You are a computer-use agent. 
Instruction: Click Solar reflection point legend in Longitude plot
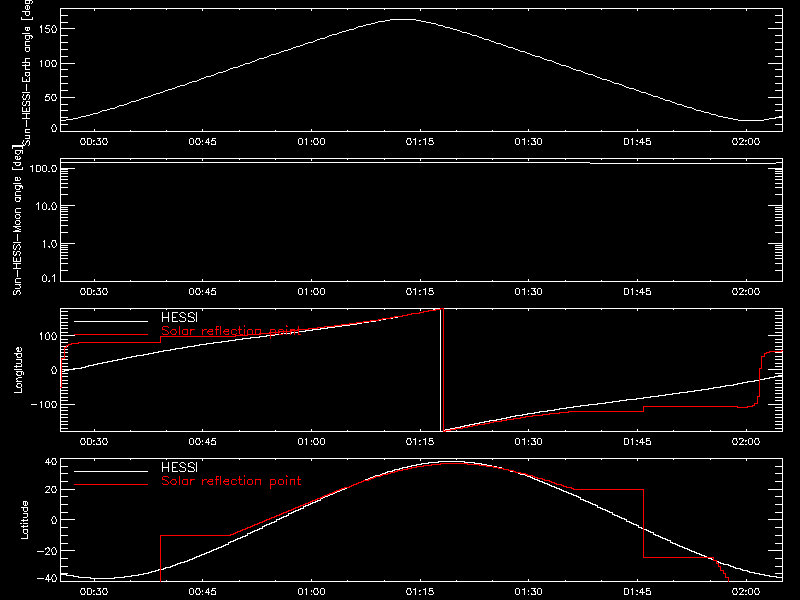click(x=231, y=331)
